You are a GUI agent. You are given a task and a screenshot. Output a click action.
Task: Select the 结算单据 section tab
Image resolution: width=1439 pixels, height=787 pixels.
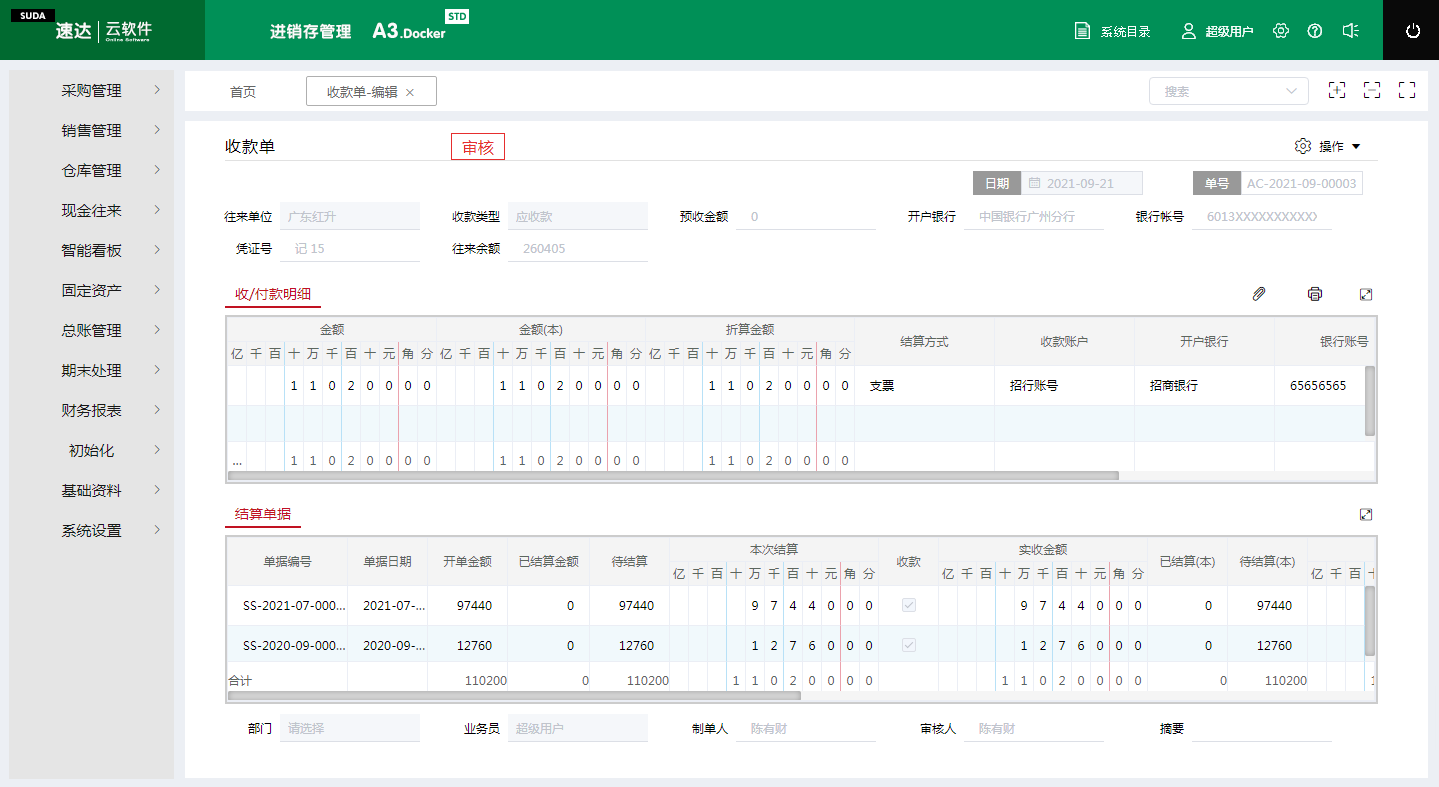coord(263,514)
